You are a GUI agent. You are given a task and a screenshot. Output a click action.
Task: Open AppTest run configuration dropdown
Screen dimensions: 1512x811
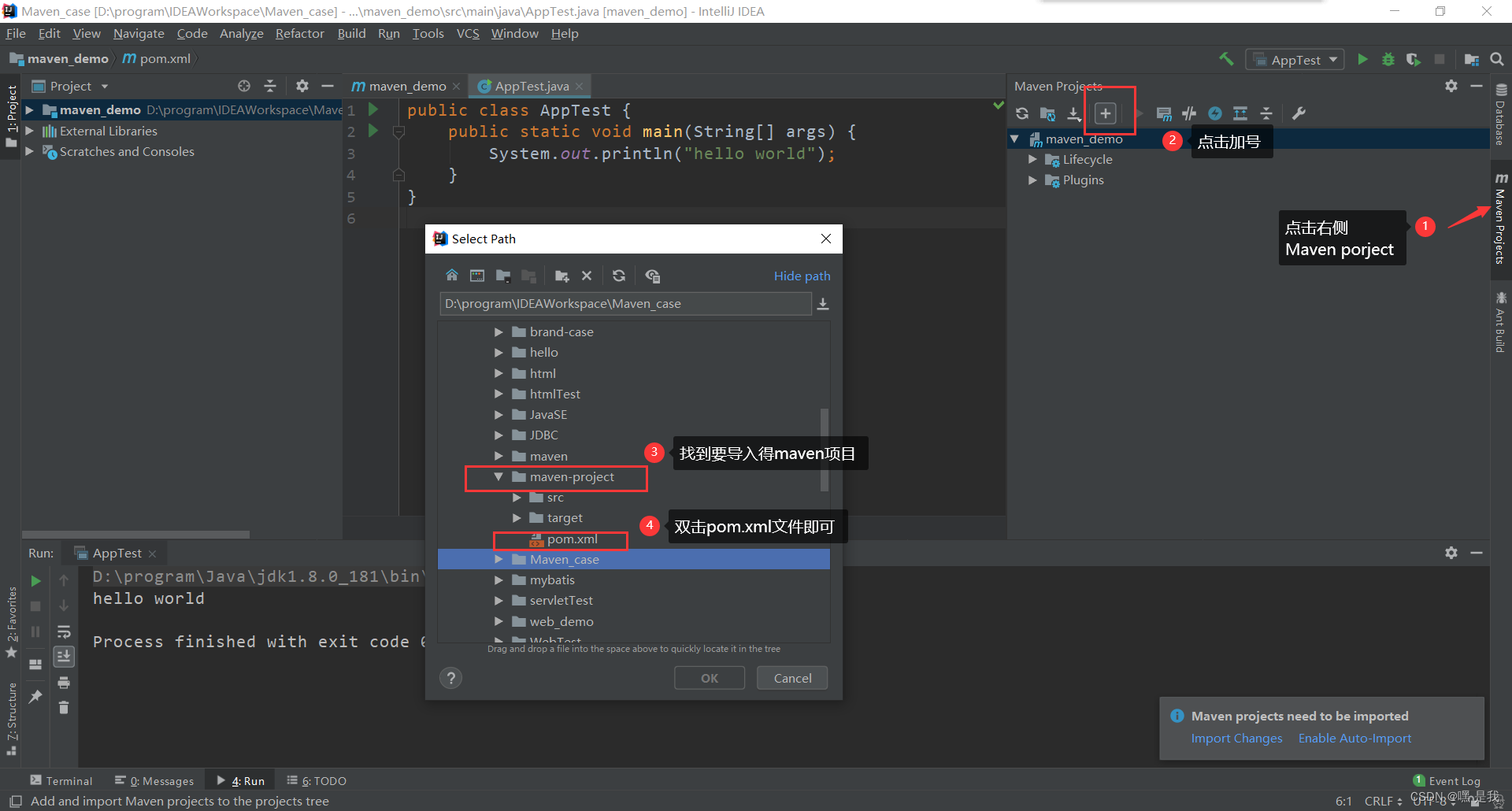coord(1295,60)
